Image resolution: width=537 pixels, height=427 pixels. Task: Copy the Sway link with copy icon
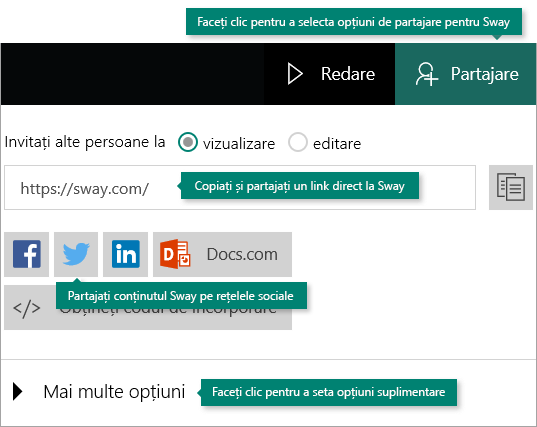[511, 187]
